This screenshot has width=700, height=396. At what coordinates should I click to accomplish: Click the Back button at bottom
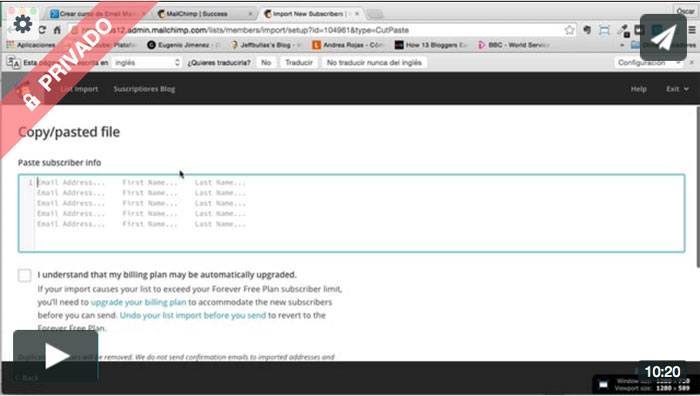27,378
